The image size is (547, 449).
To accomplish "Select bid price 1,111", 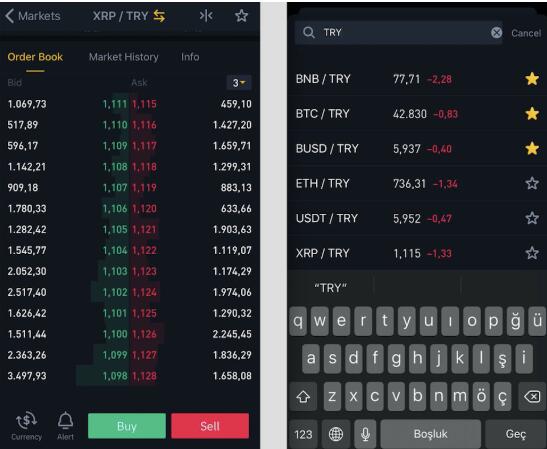I will [115, 104].
